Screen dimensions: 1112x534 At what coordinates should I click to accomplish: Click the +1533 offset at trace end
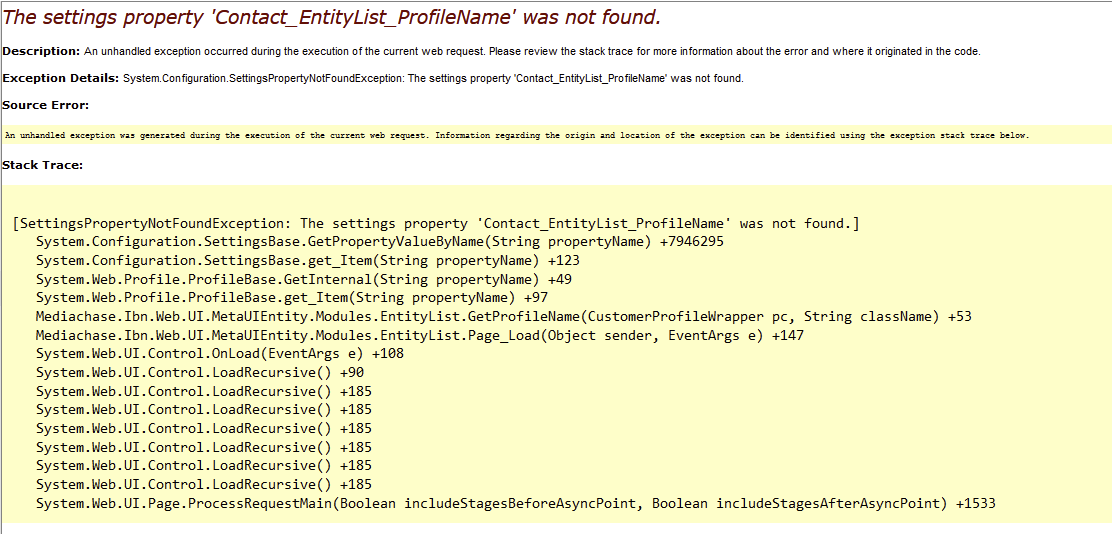pos(975,503)
